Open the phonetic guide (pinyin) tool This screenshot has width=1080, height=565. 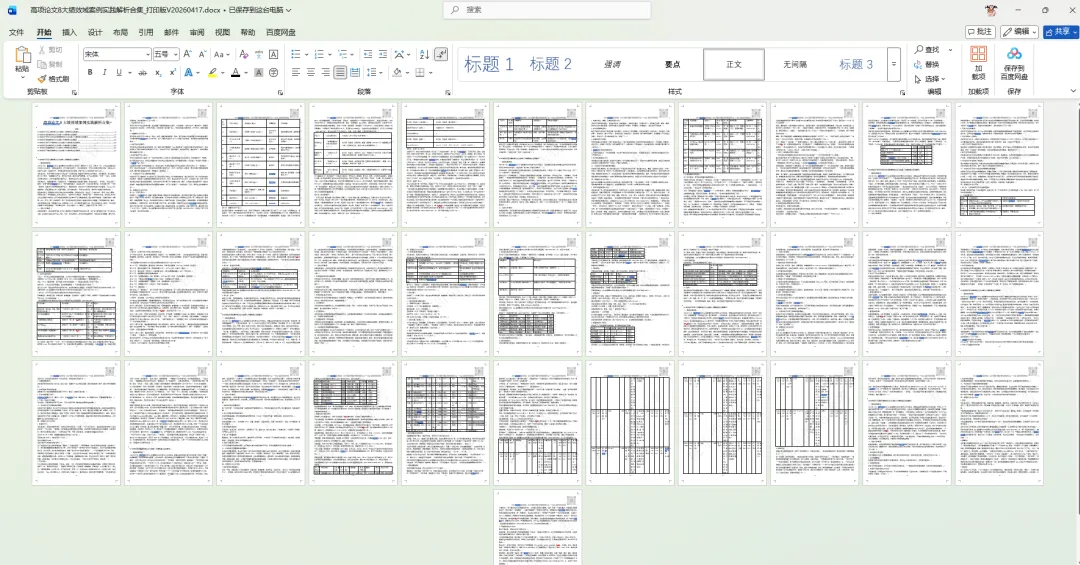coord(259,54)
